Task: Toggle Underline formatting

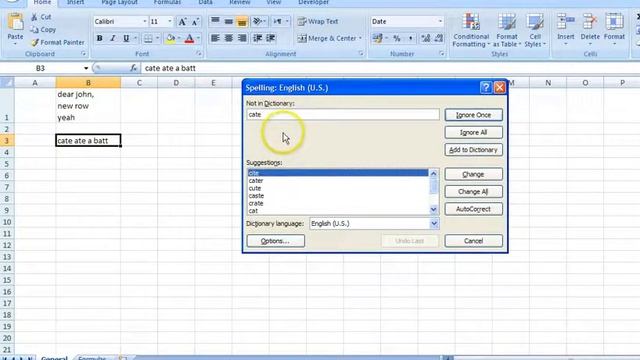Action: pyautogui.click(x=126, y=38)
